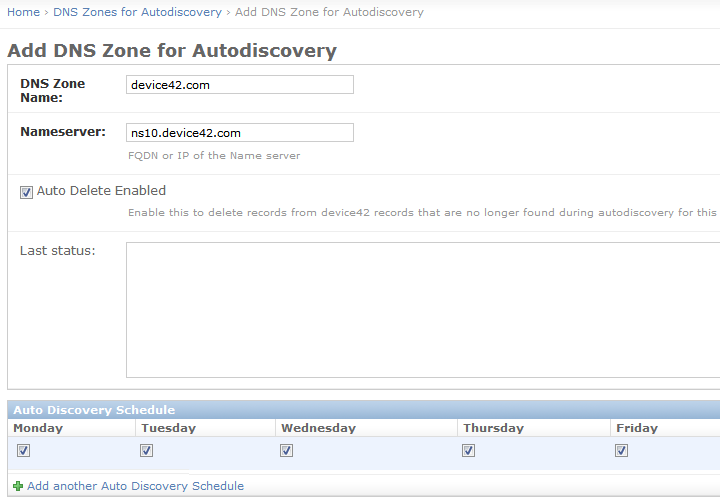Screen dimensions: 720x497
Task: Click the 'Nameserver:' field label
Action: click(x=63, y=132)
